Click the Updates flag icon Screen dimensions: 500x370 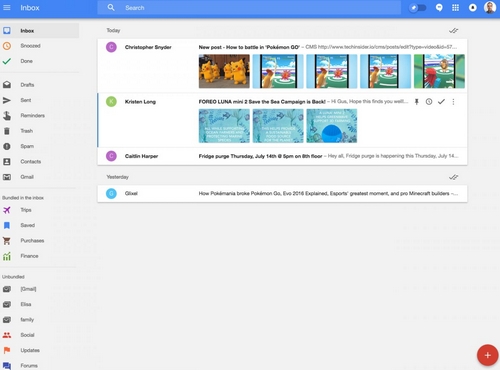pos(7,350)
